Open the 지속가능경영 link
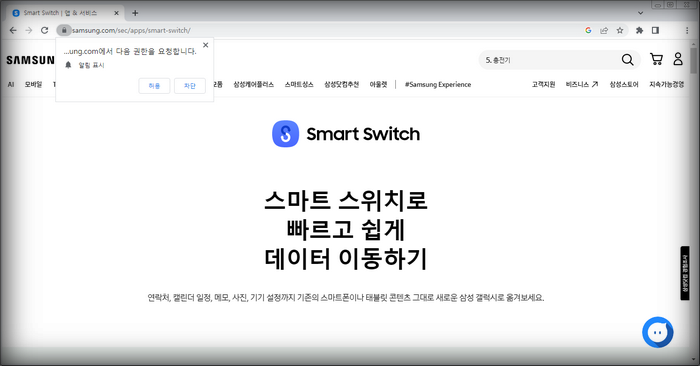The height and width of the screenshot is (366, 700). coord(667,84)
